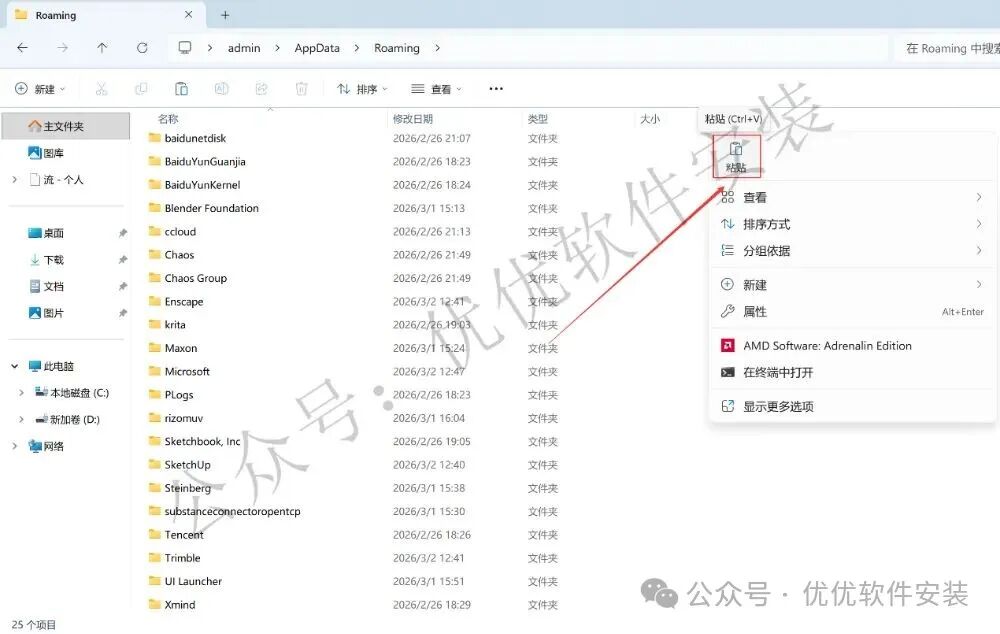Open the 排序 sort dropdown

coord(362,89)
